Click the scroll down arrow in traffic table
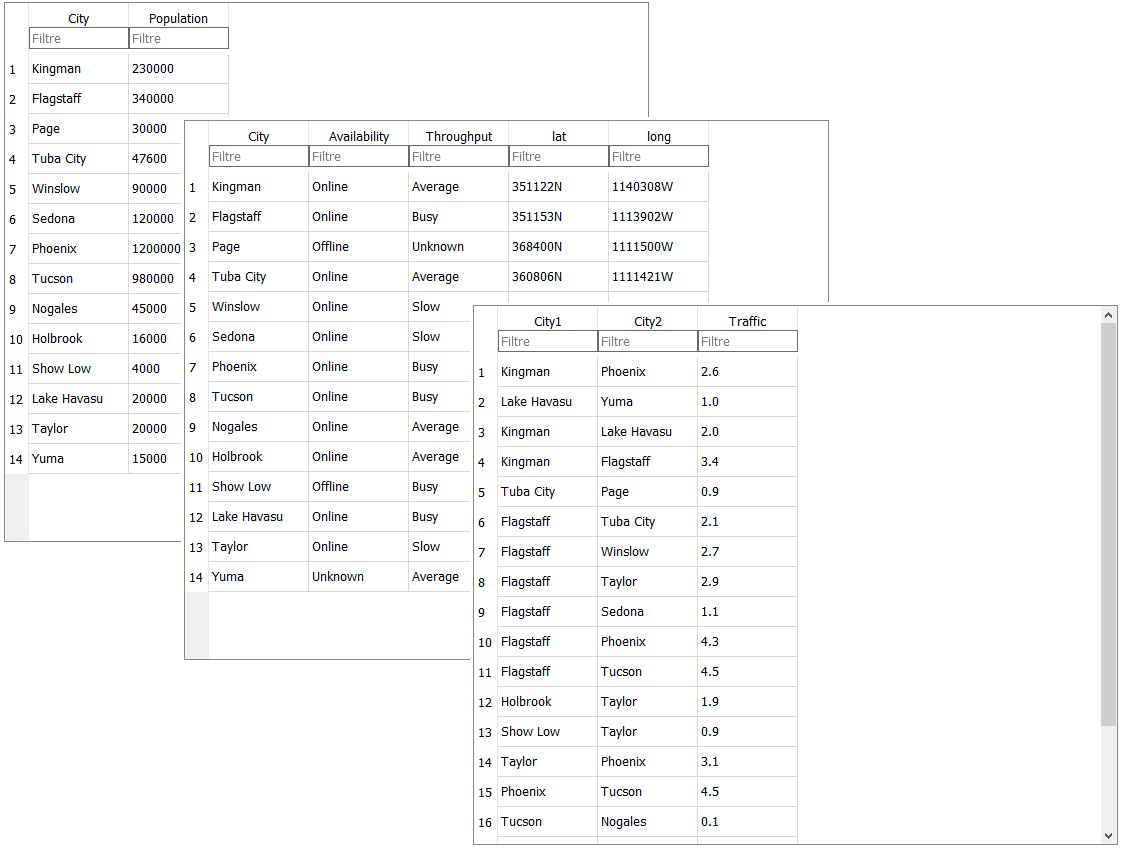The width and height of the screenshot is (1125, 848). (x=1108, y=835)
